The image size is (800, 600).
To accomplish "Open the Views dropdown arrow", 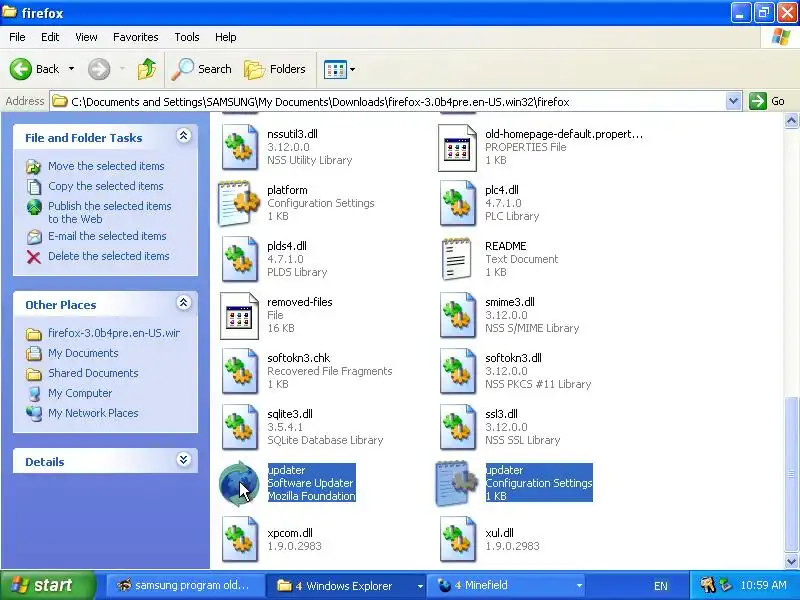I will click(353, 69).
